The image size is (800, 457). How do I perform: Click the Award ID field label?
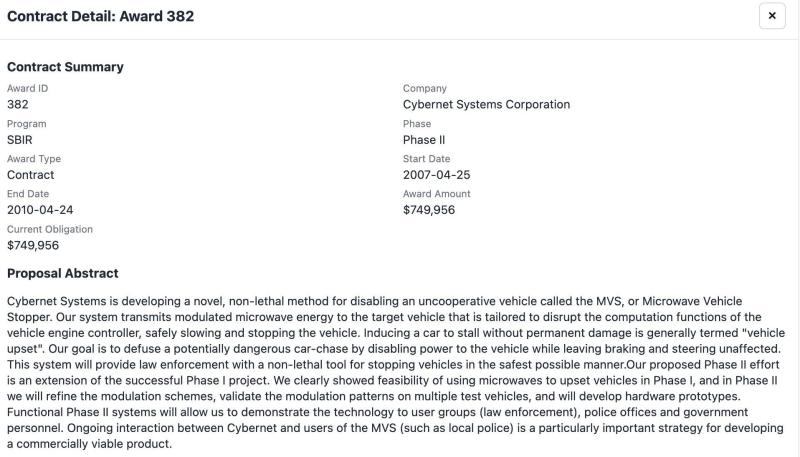27,88
